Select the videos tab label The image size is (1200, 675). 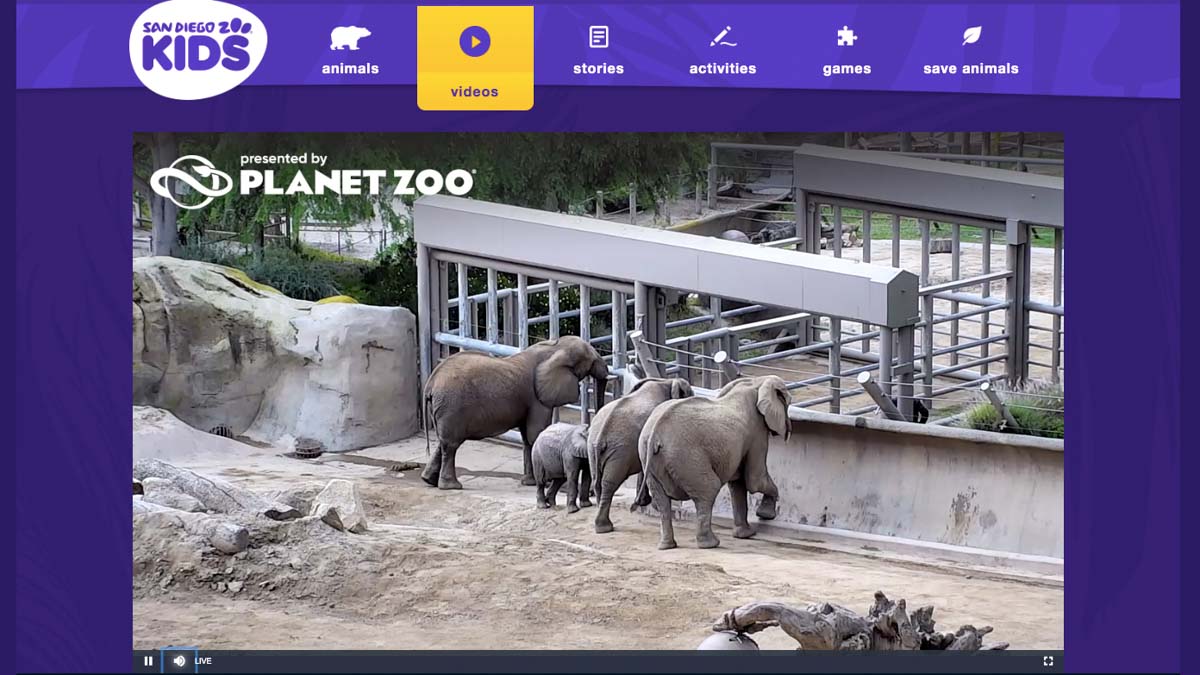pos(475,92)
